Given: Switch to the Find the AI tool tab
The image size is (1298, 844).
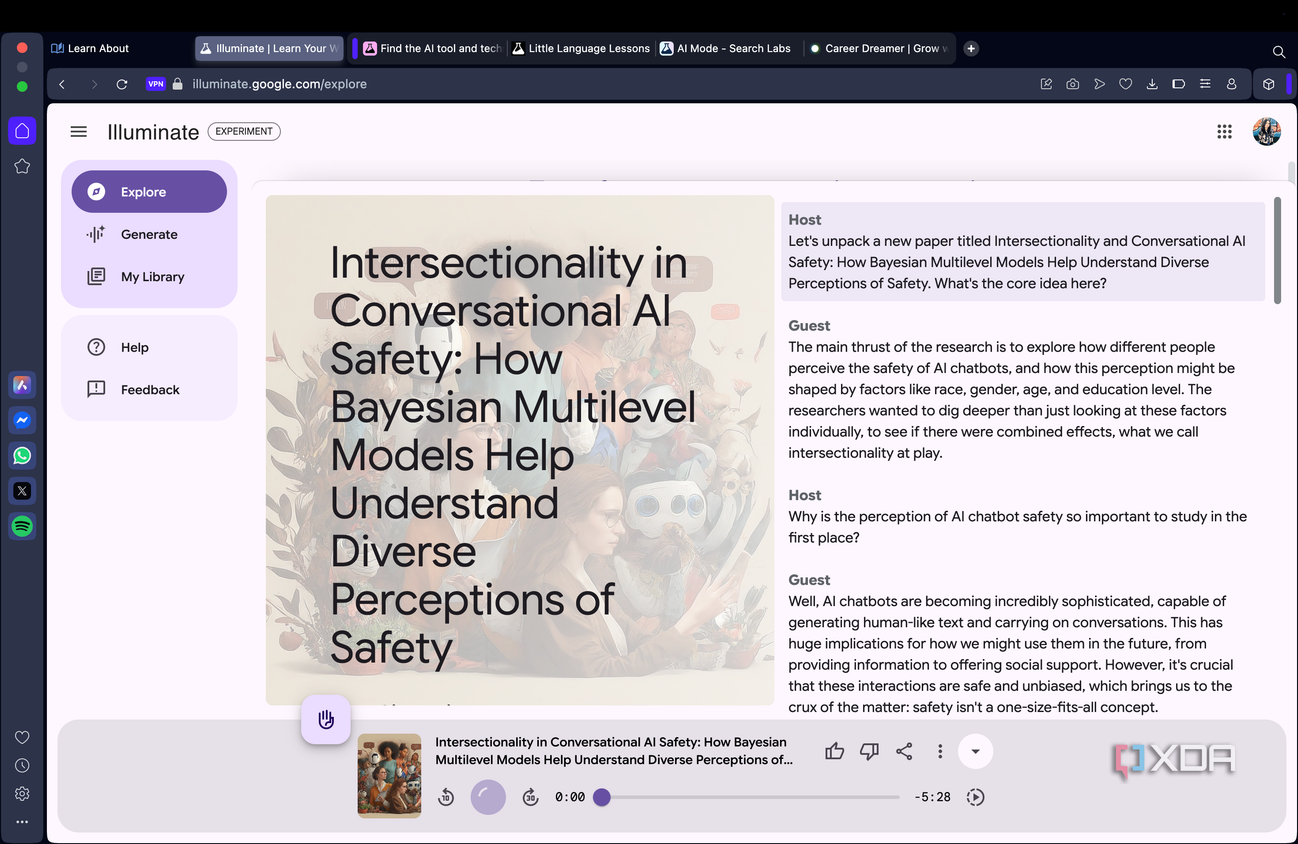Looking at the screenshot, I should [x=433, y=48].
